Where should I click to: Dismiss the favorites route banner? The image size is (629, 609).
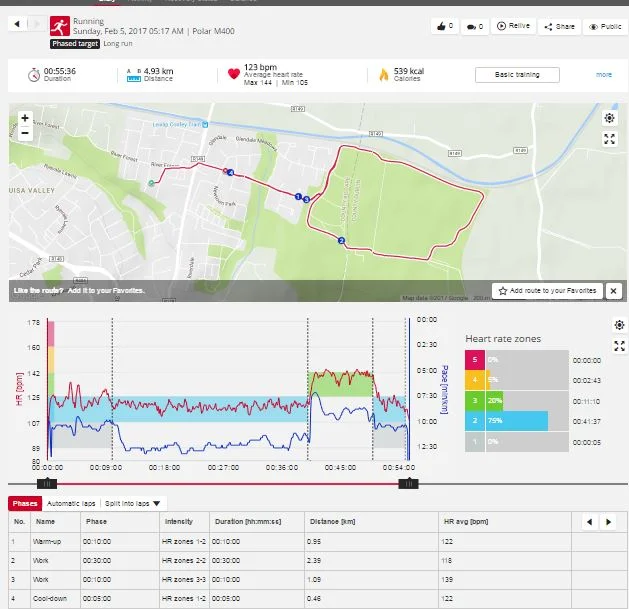(x=614, y=291)
